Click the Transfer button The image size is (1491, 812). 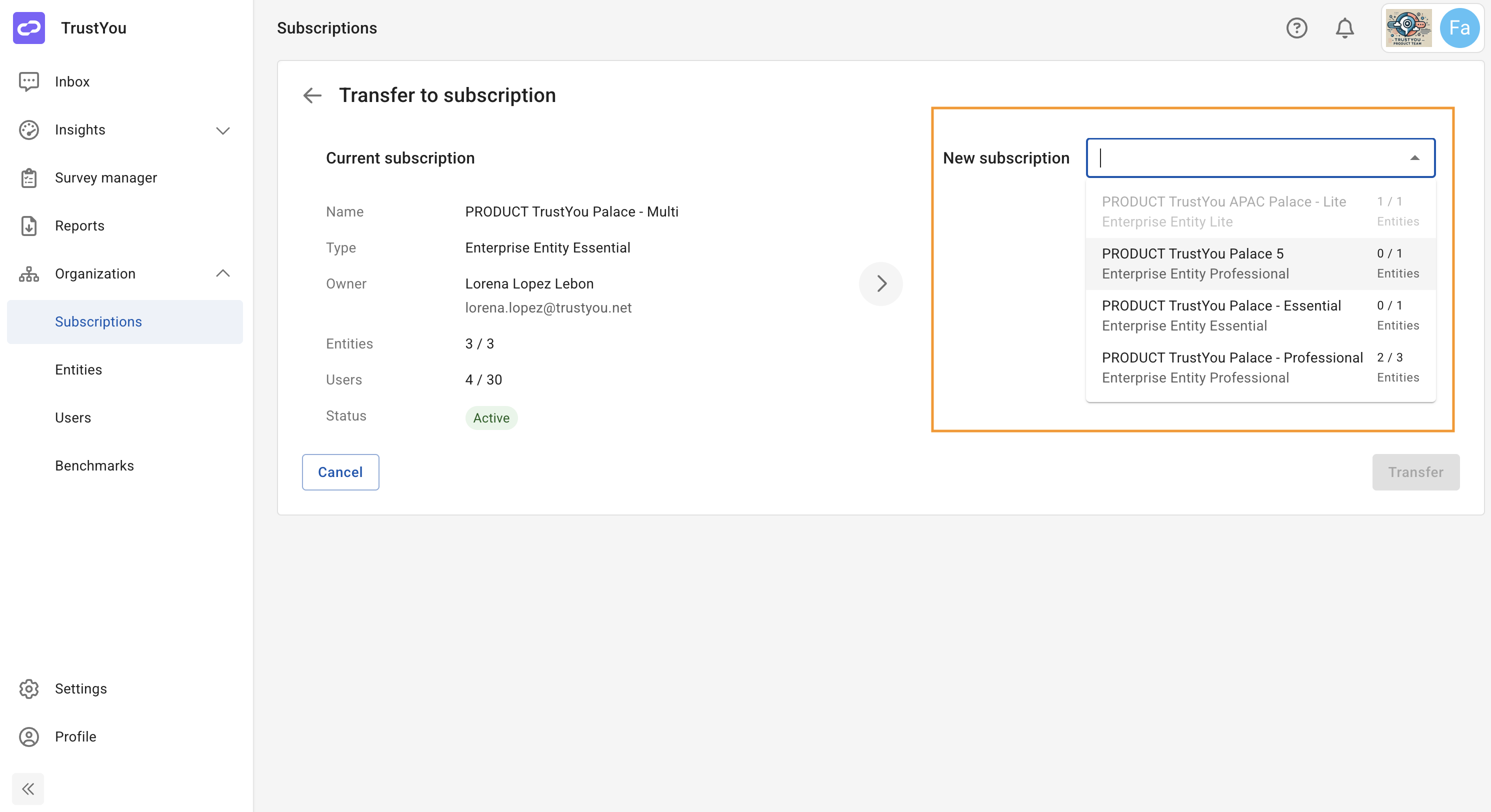1415,472
